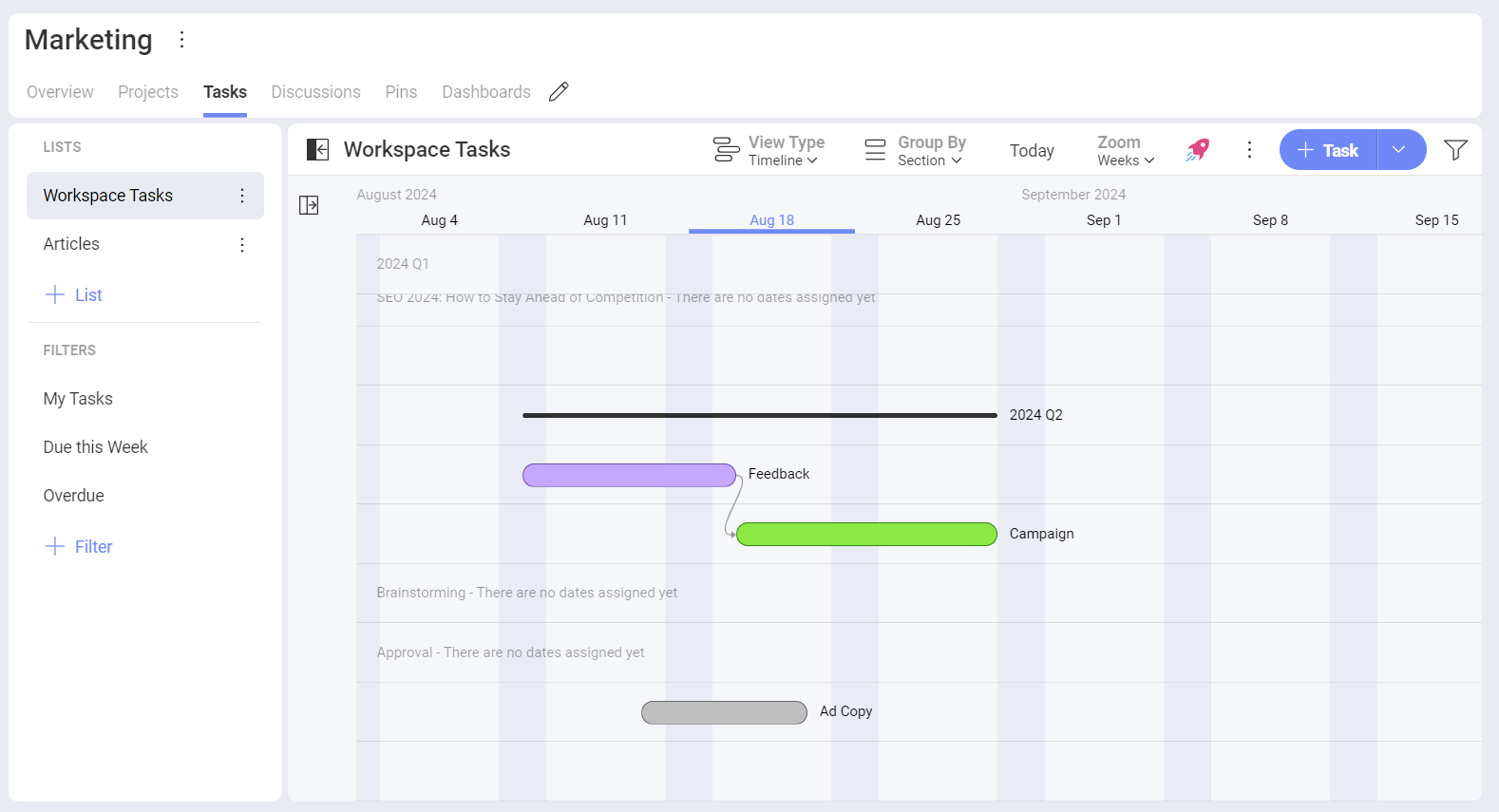Add a new task with Task button
The width and height of the screenshot is (1499, 812).
coord(1328,149)
